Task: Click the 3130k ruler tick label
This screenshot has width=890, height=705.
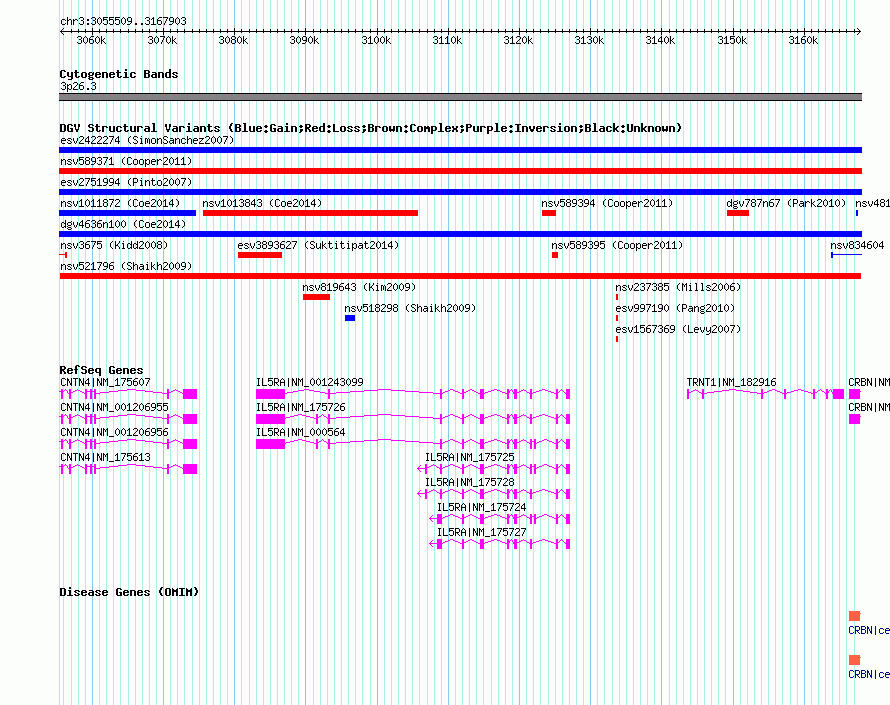Action: tap(589, 40)
